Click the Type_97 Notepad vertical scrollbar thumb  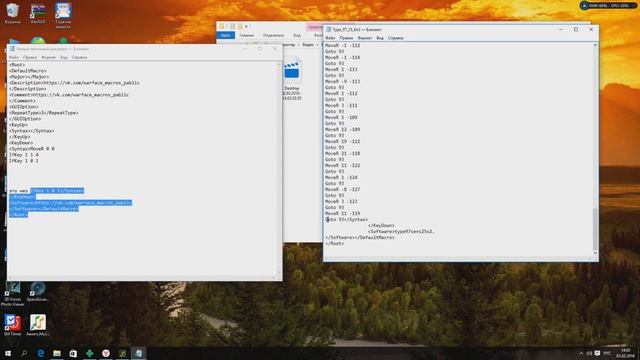(x=595, y=229)
